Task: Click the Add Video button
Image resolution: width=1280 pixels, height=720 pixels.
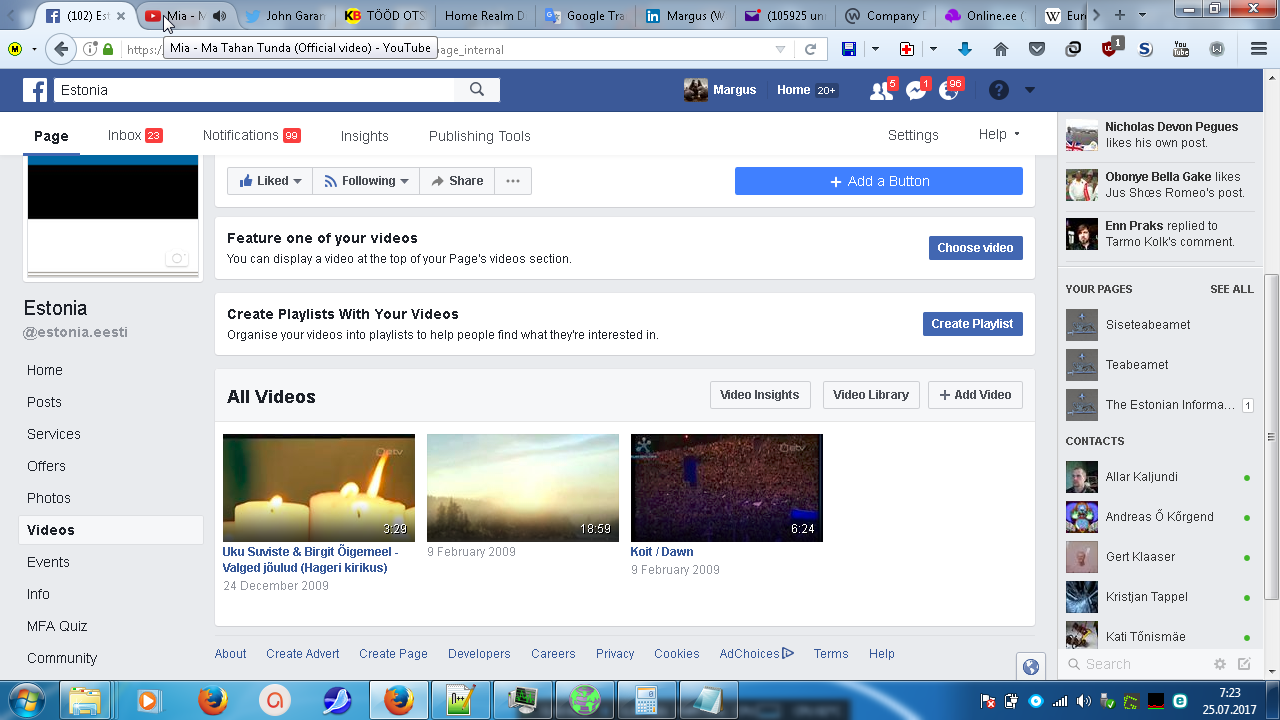Action: 975,395
